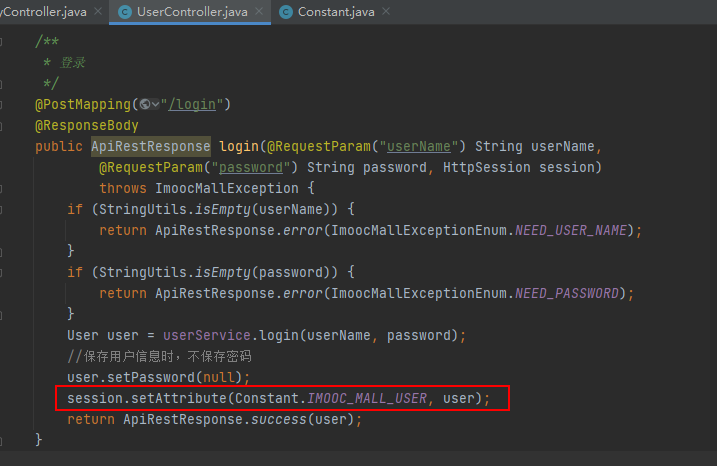Click the login method name in its declaration
This screenshot has height=466, width=717.
239,146
